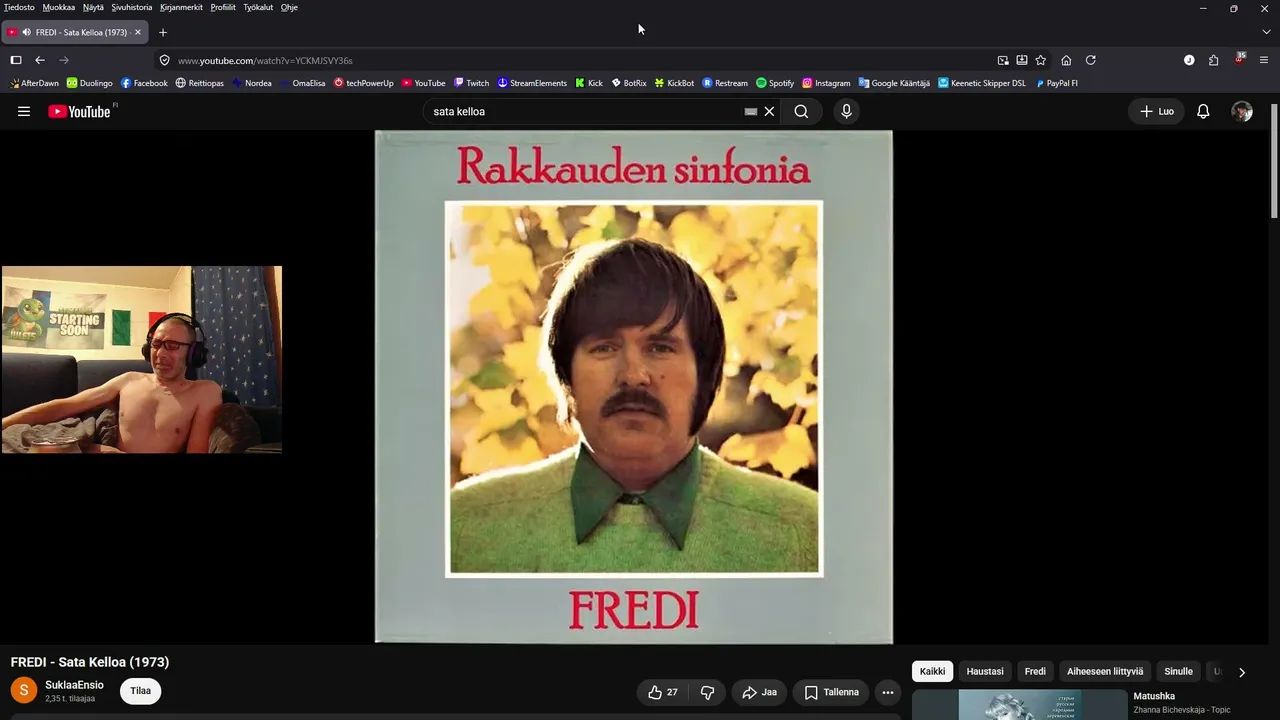Open the Facebook bookmark
1280x720 pixels.
point(144,83)
